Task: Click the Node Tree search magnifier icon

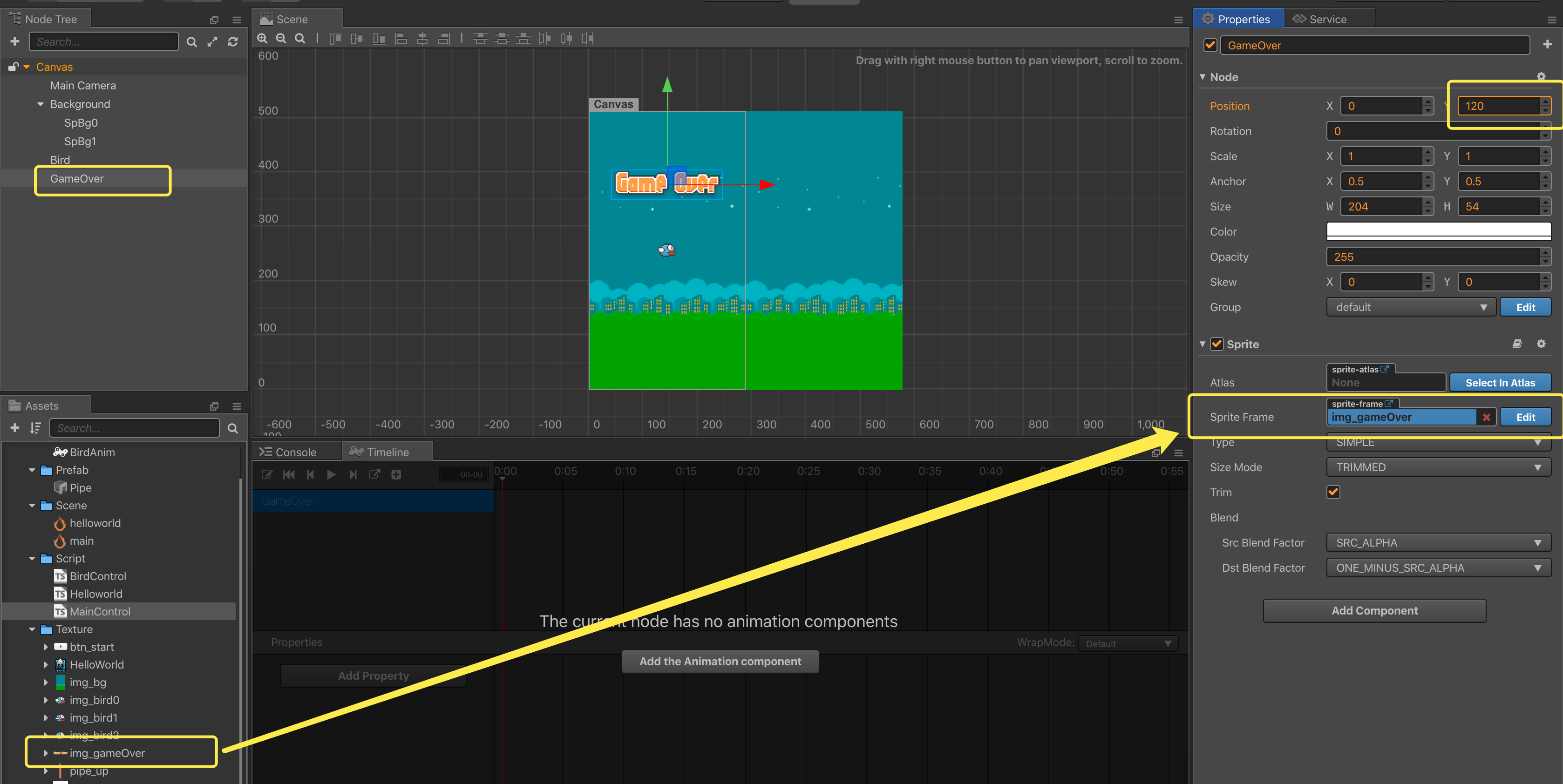Action: pos(192,42)
